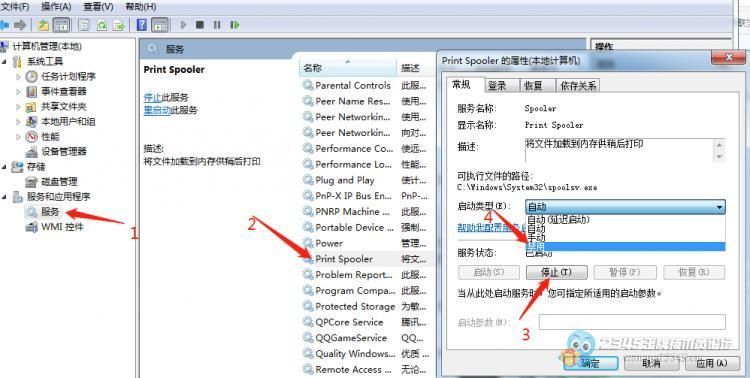This screenshot has width=750, height=378.
Task: Click the 帮助我配置服务启动选项 link
Action: tap(491, 228)
